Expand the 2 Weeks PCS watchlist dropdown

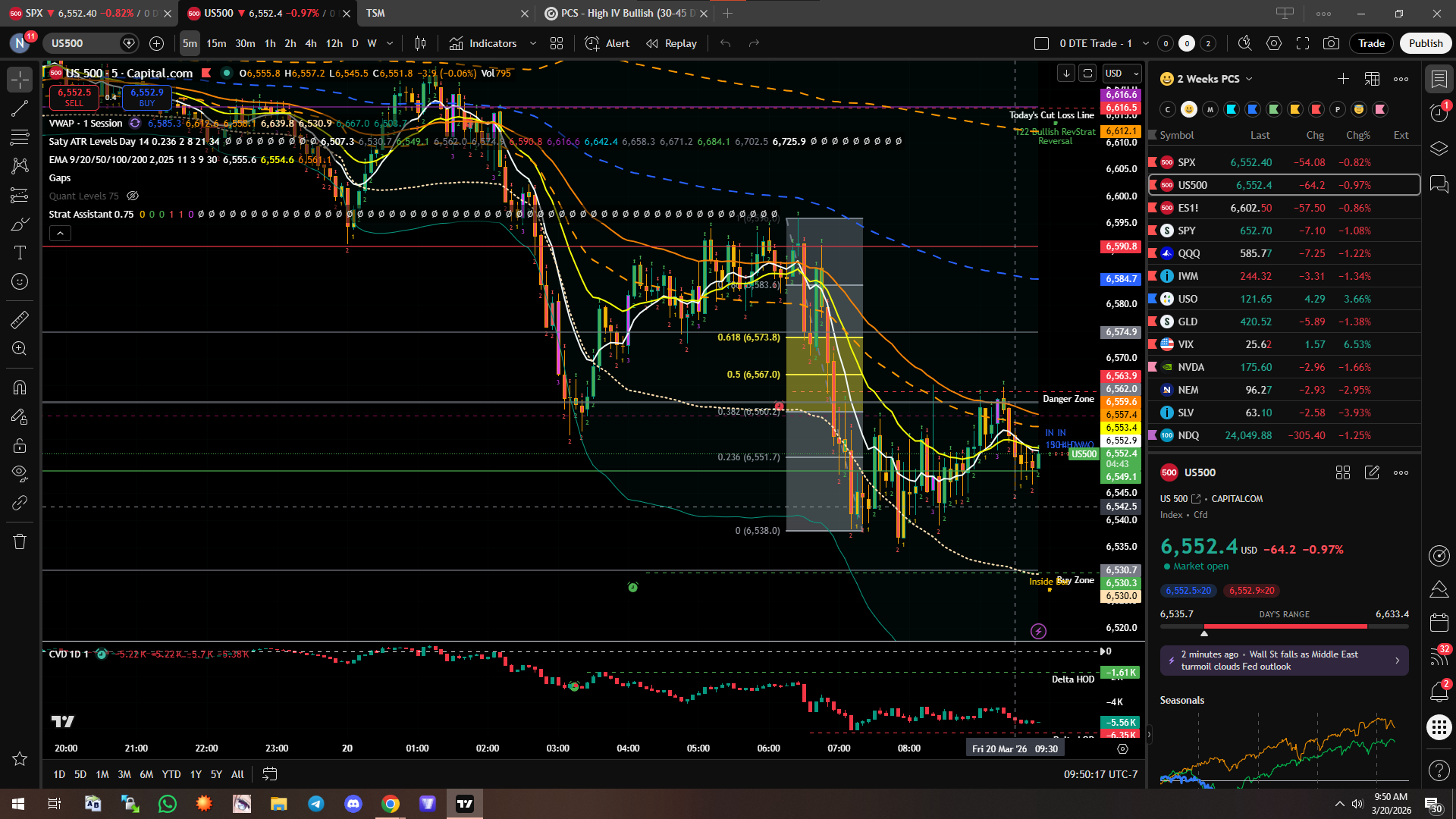click(x=1249, y=79)
